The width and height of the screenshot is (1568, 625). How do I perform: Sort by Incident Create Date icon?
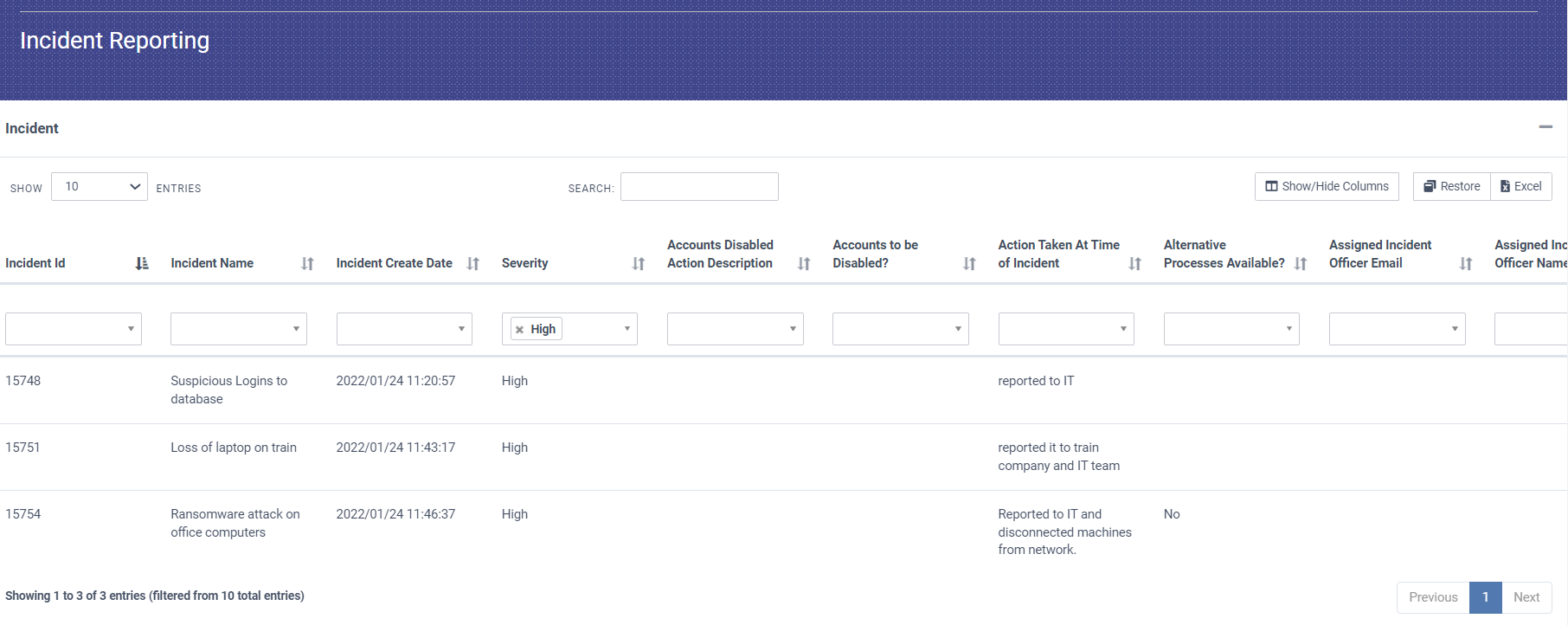[x=472, y=263]
